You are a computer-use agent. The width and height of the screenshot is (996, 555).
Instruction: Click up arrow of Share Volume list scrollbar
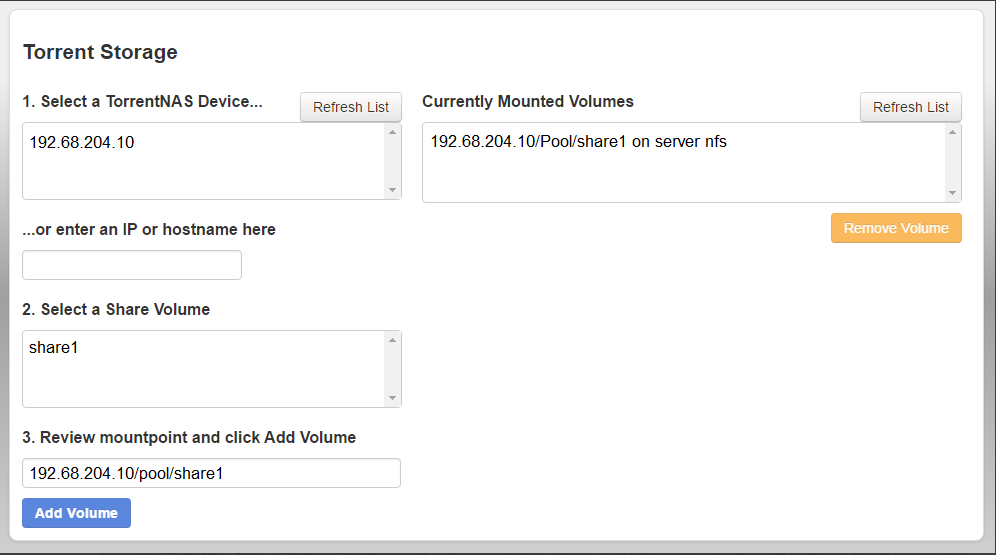392,340
